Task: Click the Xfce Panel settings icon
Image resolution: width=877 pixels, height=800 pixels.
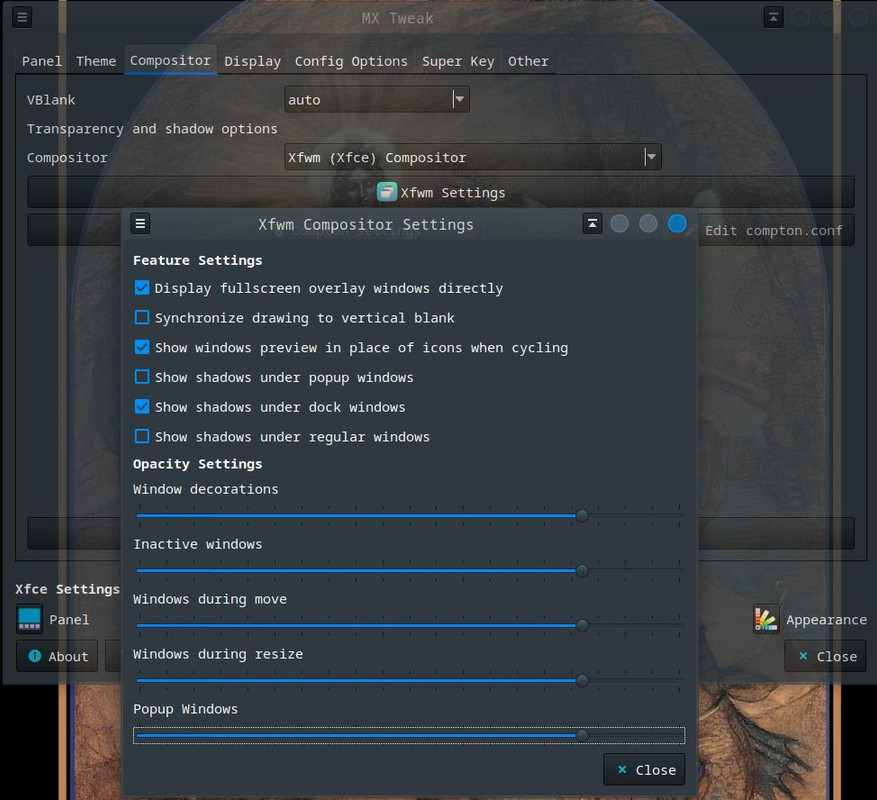Action: tap(29, 619)
